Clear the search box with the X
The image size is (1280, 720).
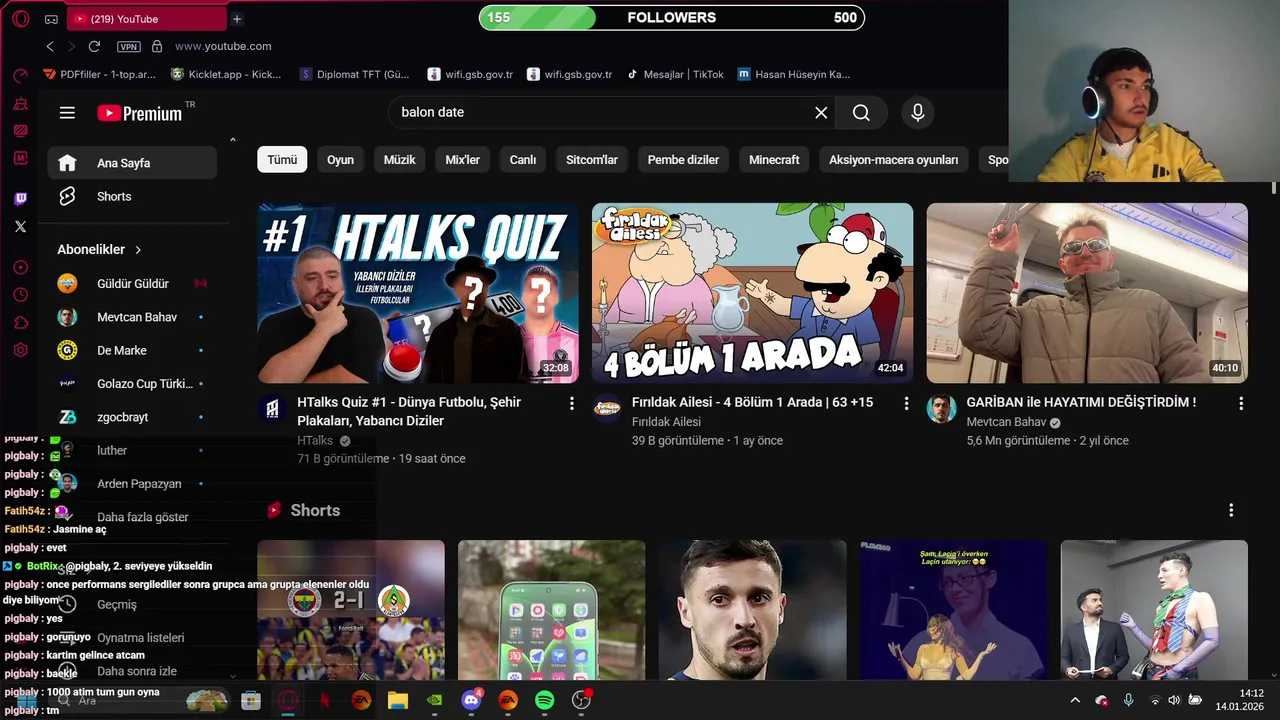click(821, 113)
